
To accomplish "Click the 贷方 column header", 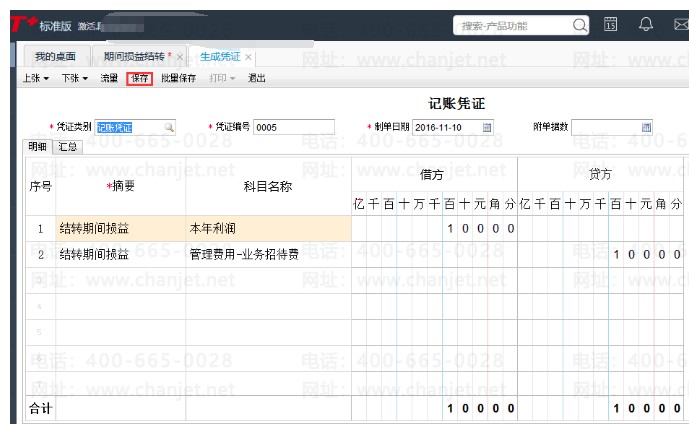I will click(x=600, y=174).
